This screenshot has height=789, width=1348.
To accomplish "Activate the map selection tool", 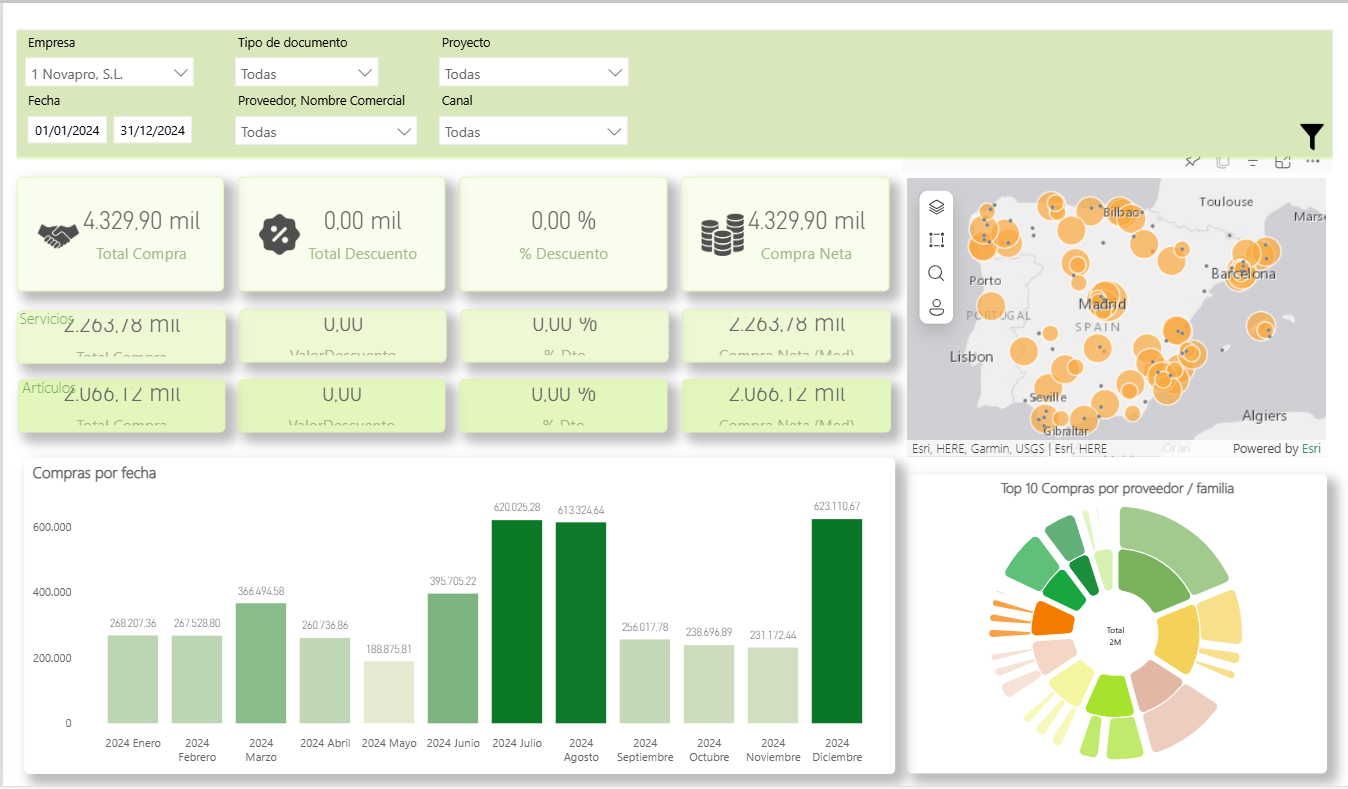I will [936, 240].
